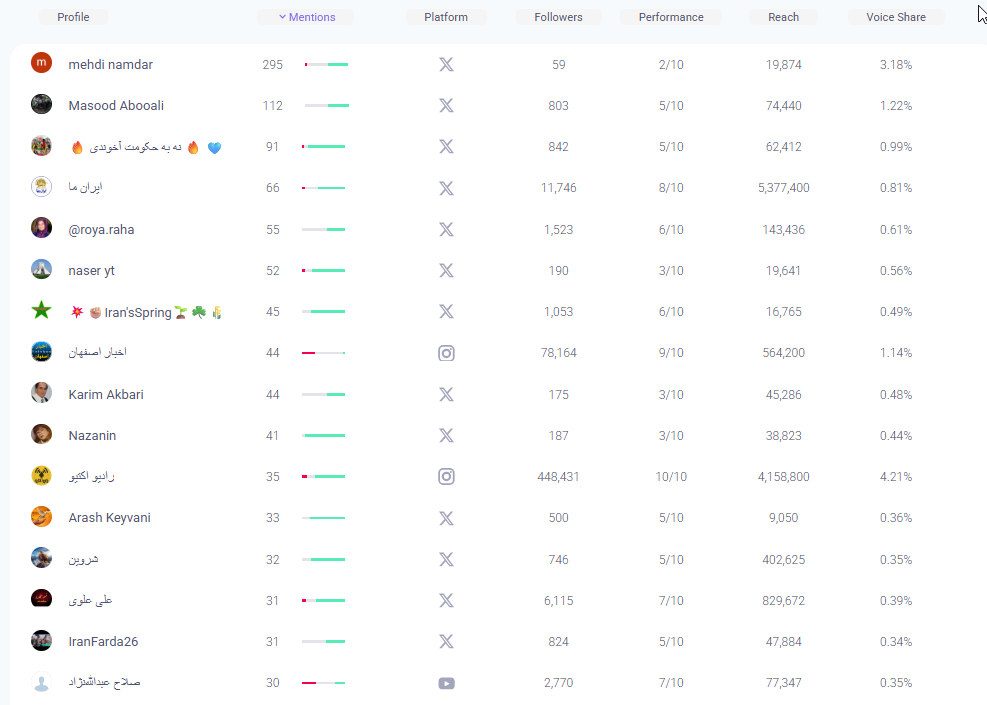Click the Followers column header

558,17
